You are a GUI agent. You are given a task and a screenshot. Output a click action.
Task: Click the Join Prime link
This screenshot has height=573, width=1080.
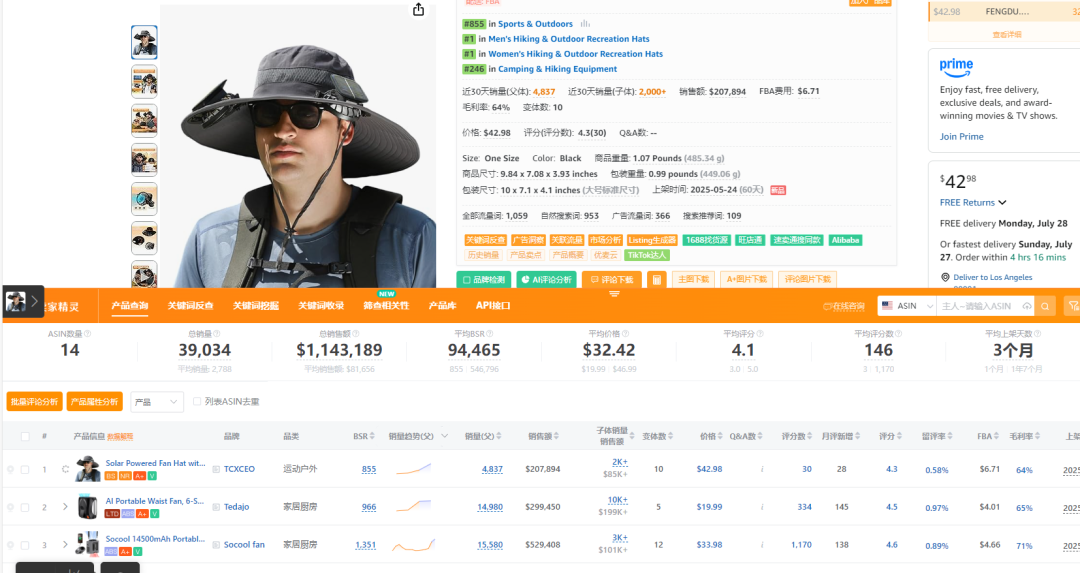click(961, 136)
